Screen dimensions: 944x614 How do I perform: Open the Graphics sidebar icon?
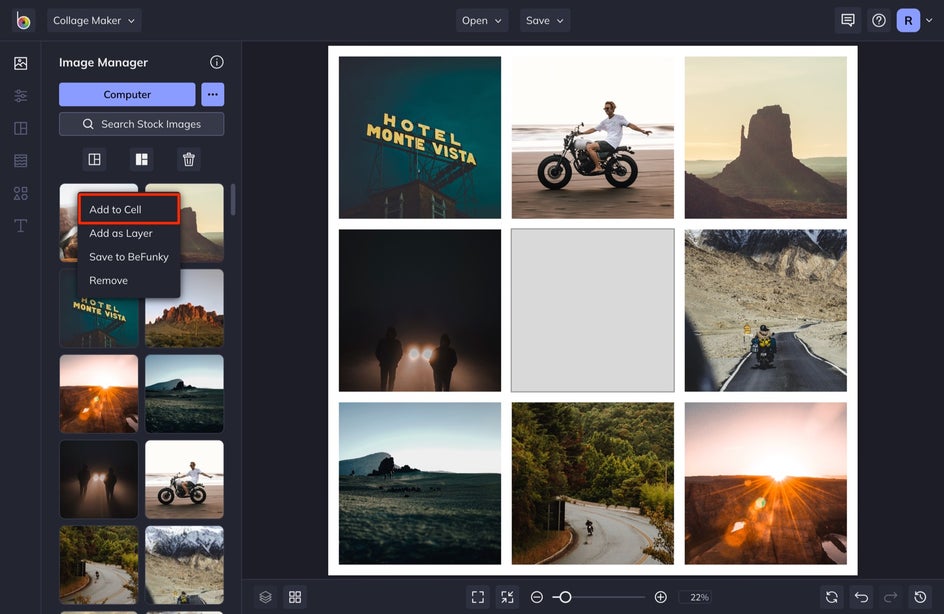[x=20, y=193]
